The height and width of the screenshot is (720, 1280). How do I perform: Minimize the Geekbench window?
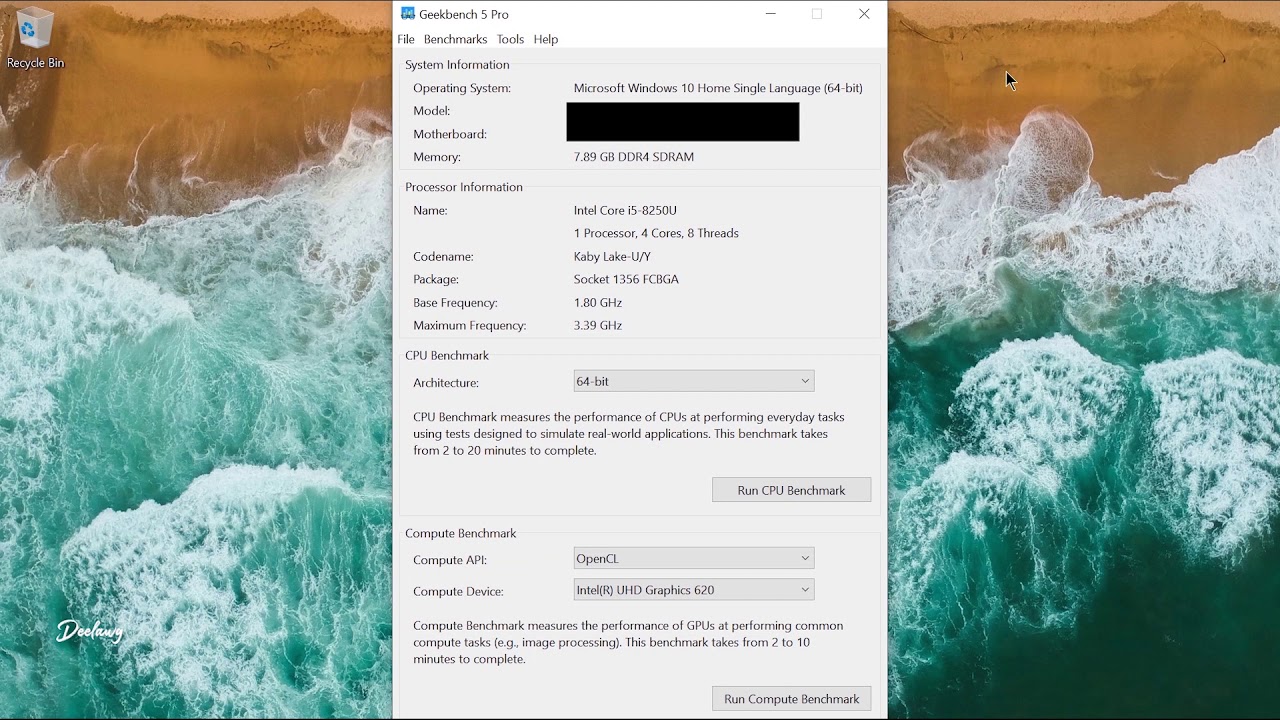[x=770, y=14]
